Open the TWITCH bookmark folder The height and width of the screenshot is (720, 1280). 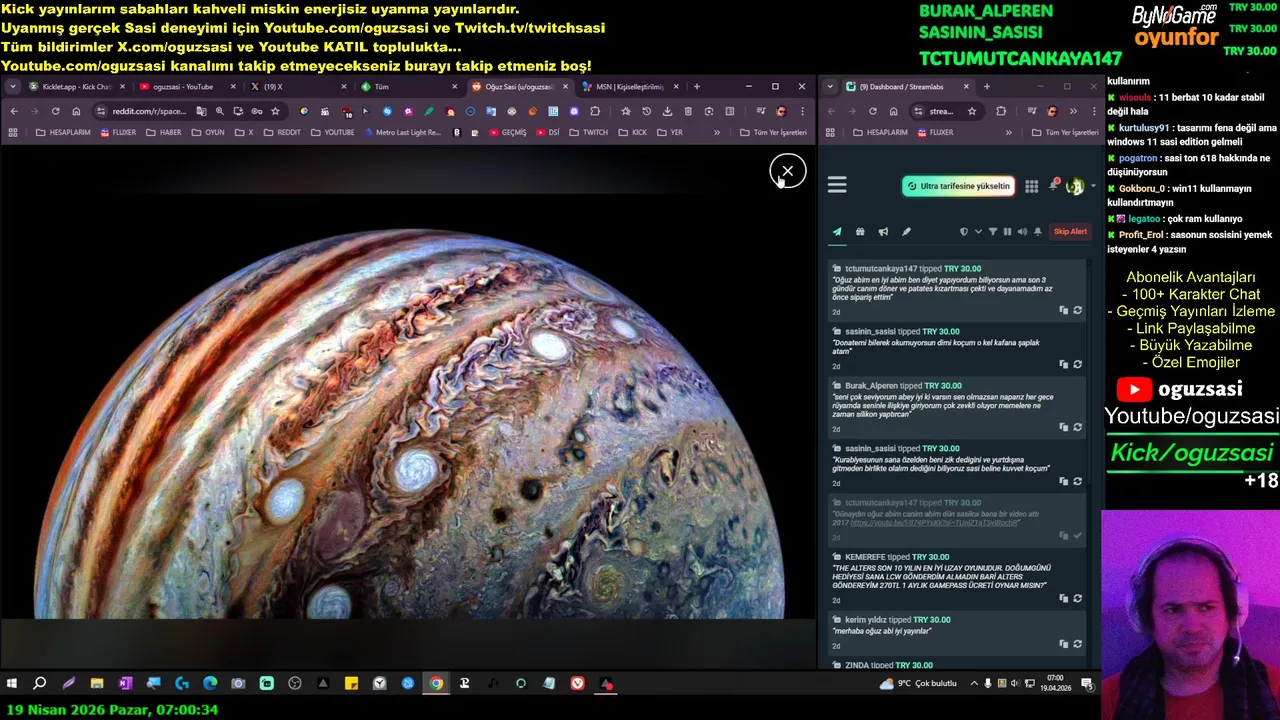(x=588, y=132)
